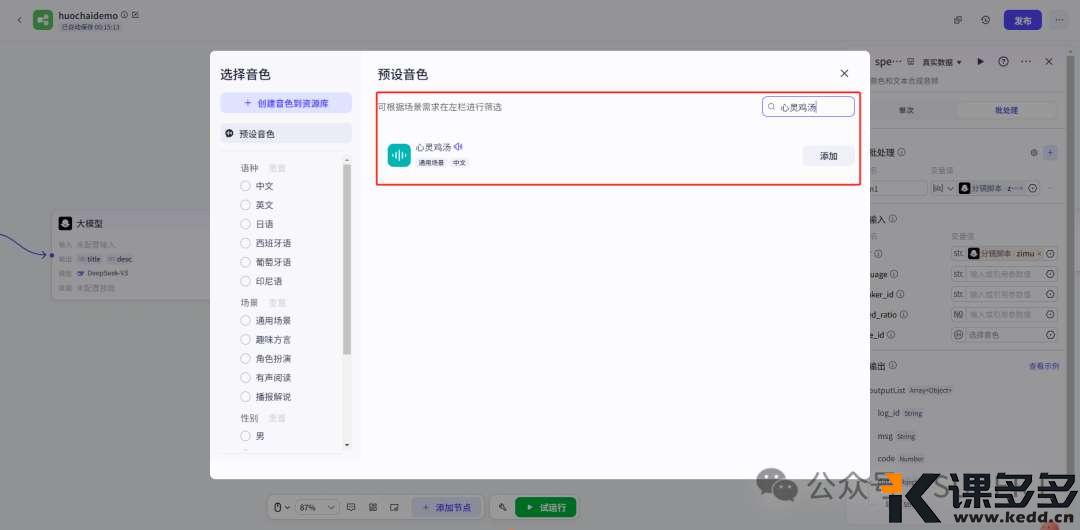Open comment icon in bottom toolbar

[351, 507]
